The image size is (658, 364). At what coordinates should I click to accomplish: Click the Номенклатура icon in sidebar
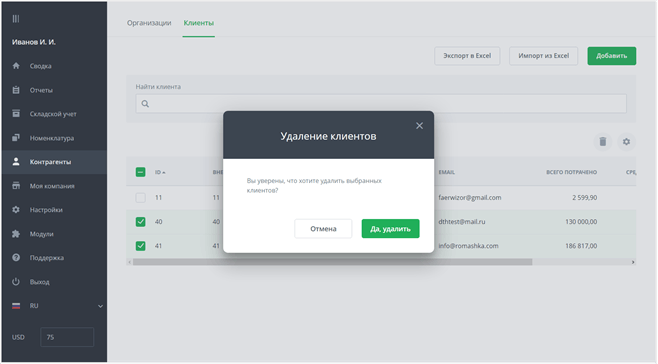click(16, 138)
